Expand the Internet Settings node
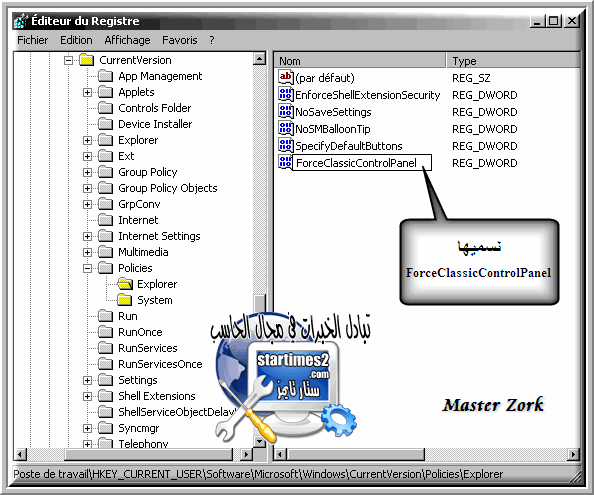594x495 pixels. [x=88, y=236]
